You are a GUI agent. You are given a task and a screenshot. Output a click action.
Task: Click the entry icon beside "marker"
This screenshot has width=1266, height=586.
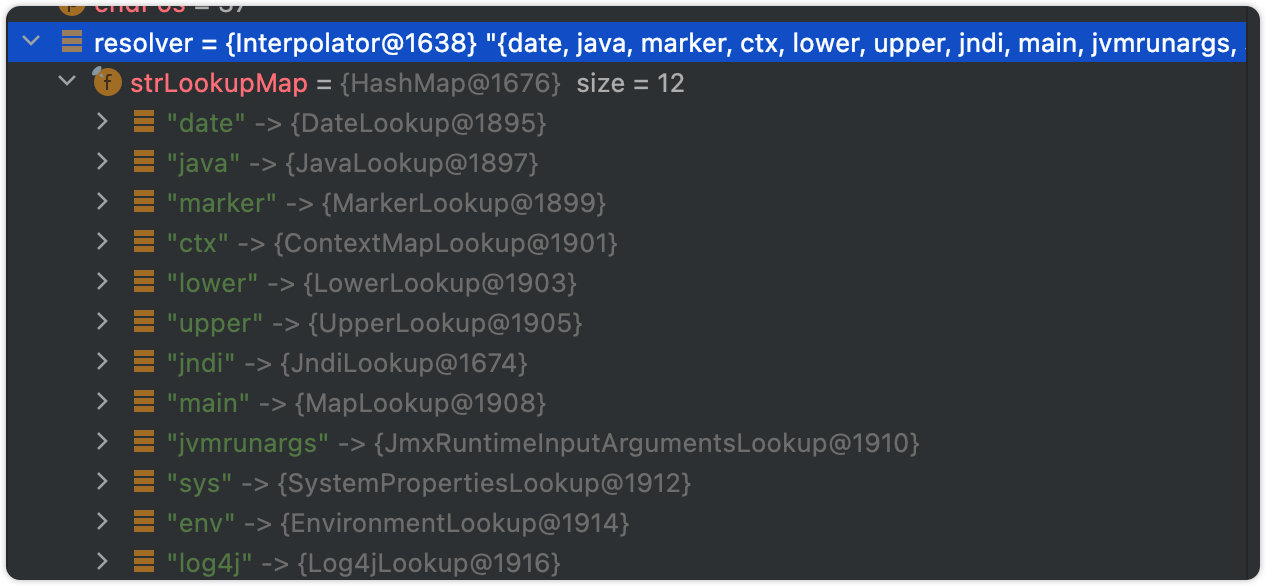(144, 202)
